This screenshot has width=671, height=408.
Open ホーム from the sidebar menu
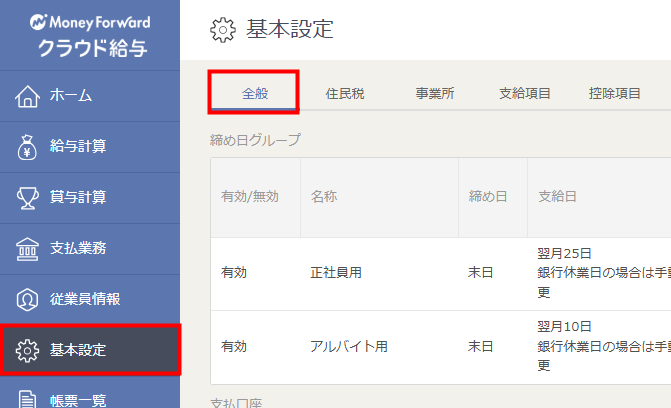point(71,96)
